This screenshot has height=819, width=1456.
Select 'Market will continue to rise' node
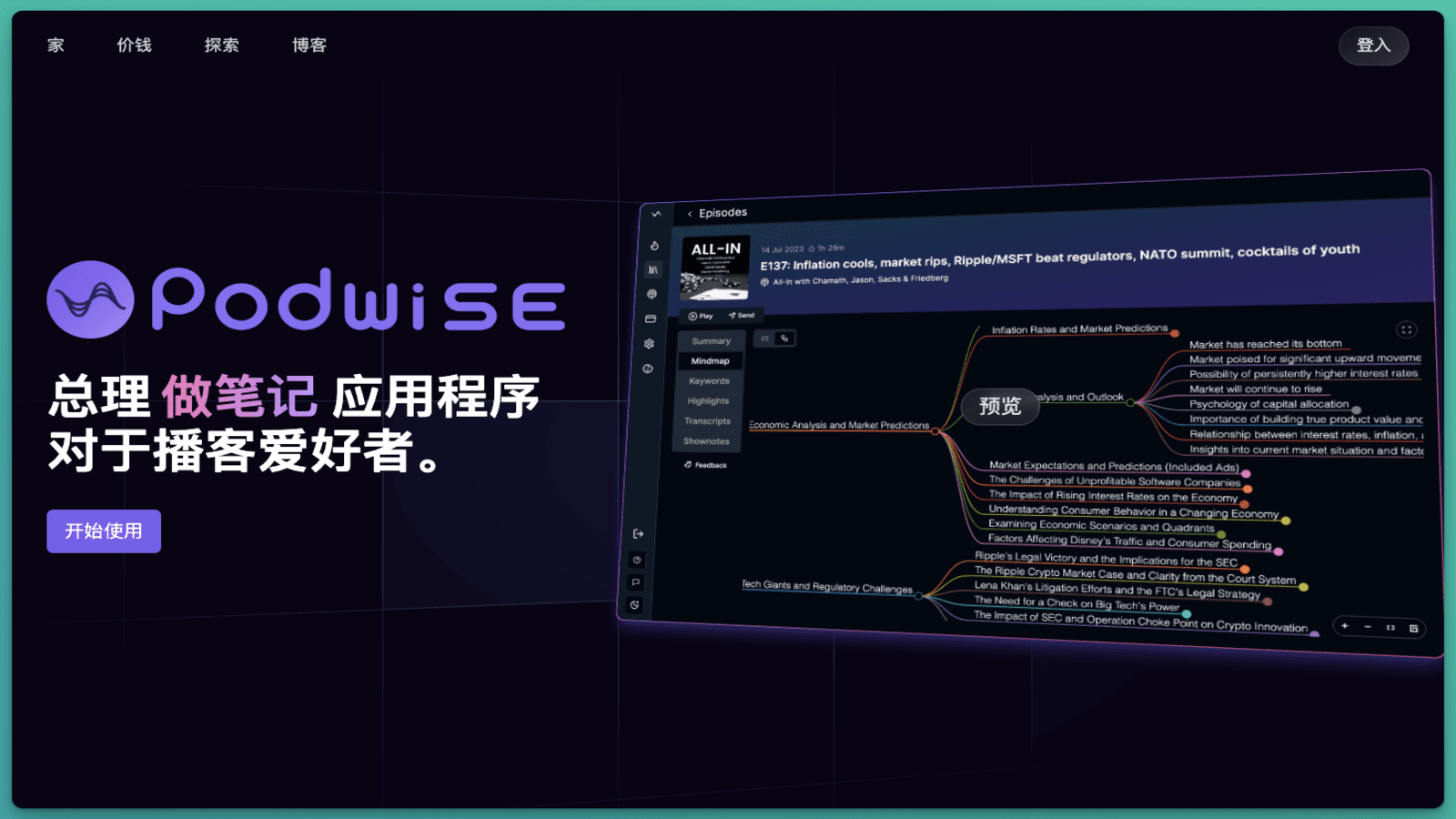coord(1255,389)
